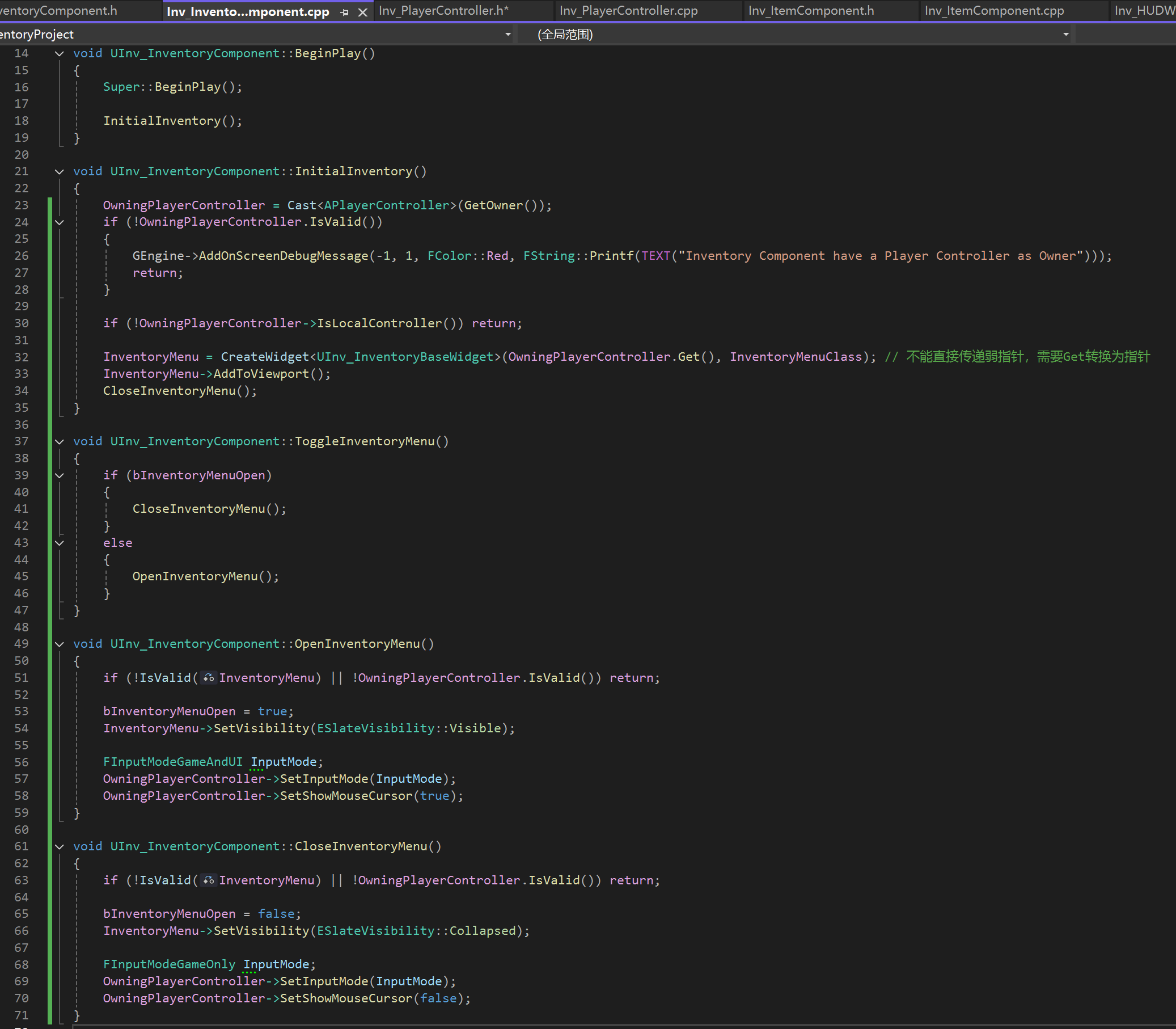Close the Inv_InventoryComponent.cpp tab
1176x1029 pixels.
point(363,12)
